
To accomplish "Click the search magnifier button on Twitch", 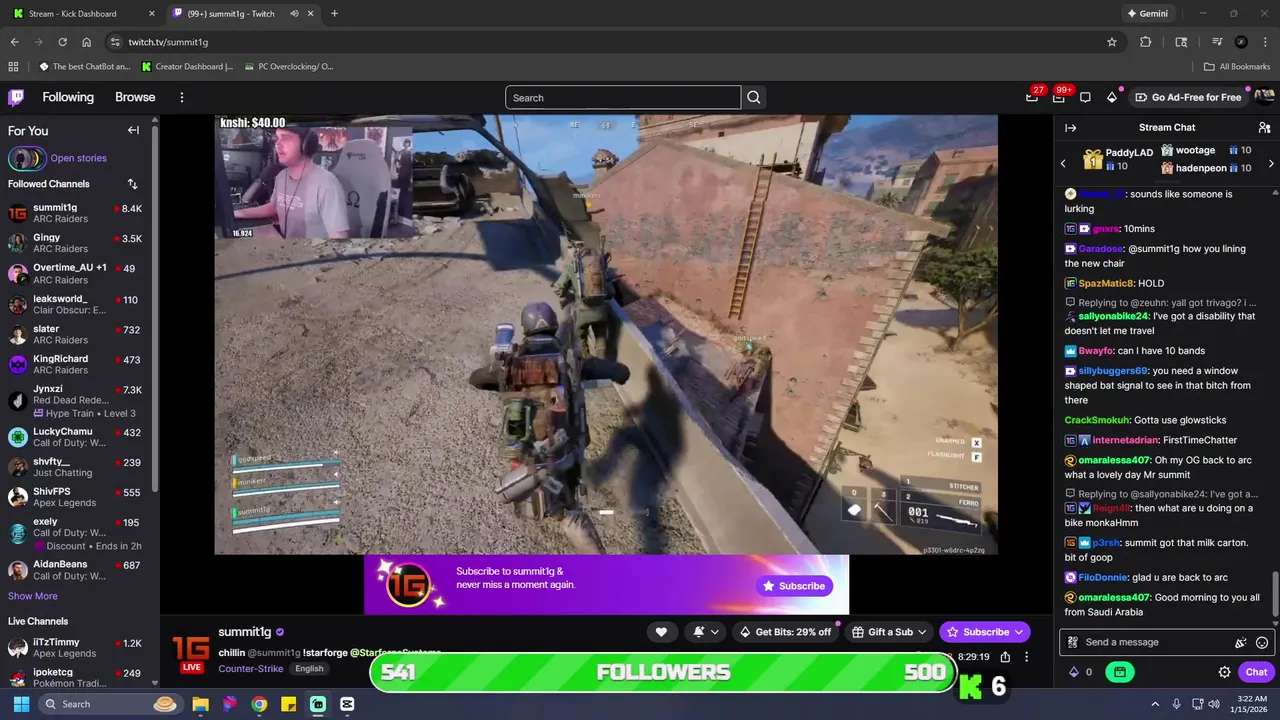I will (754, 97).
